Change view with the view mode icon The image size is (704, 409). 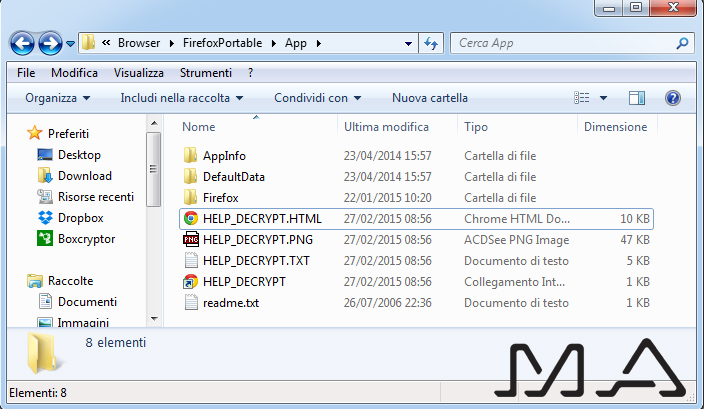582,98
